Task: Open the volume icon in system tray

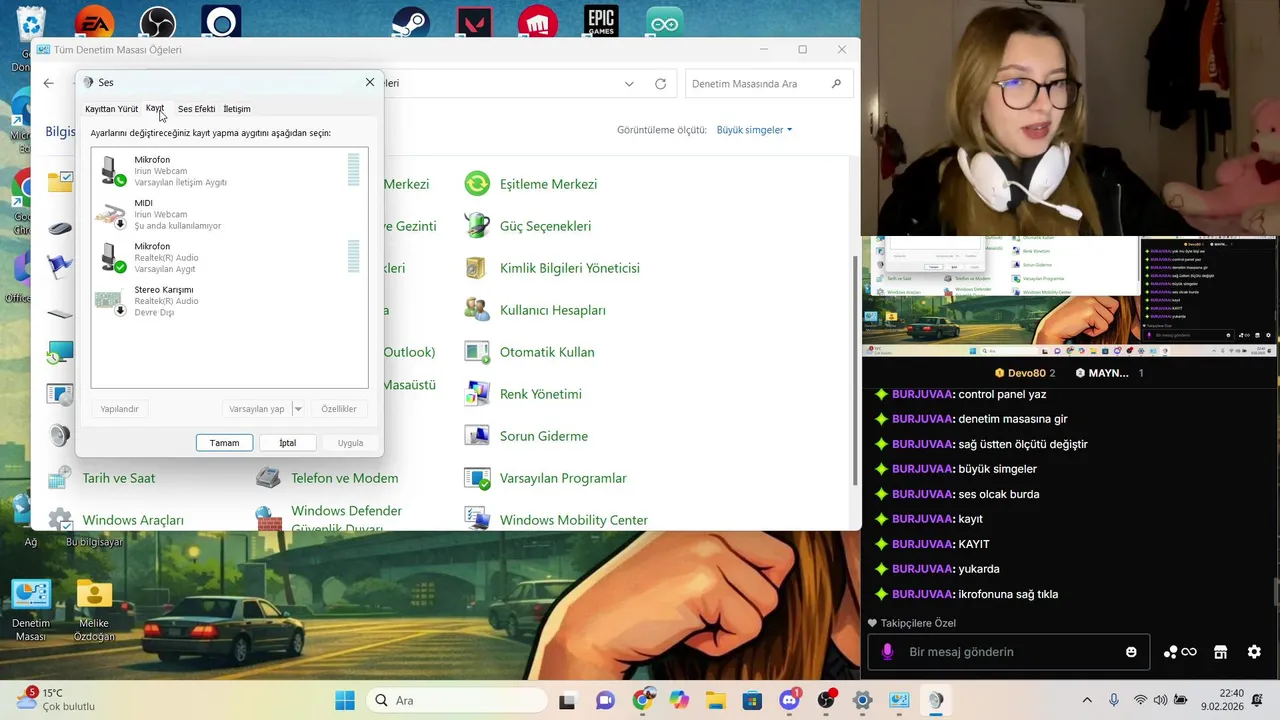Action: click(1160, 700)
